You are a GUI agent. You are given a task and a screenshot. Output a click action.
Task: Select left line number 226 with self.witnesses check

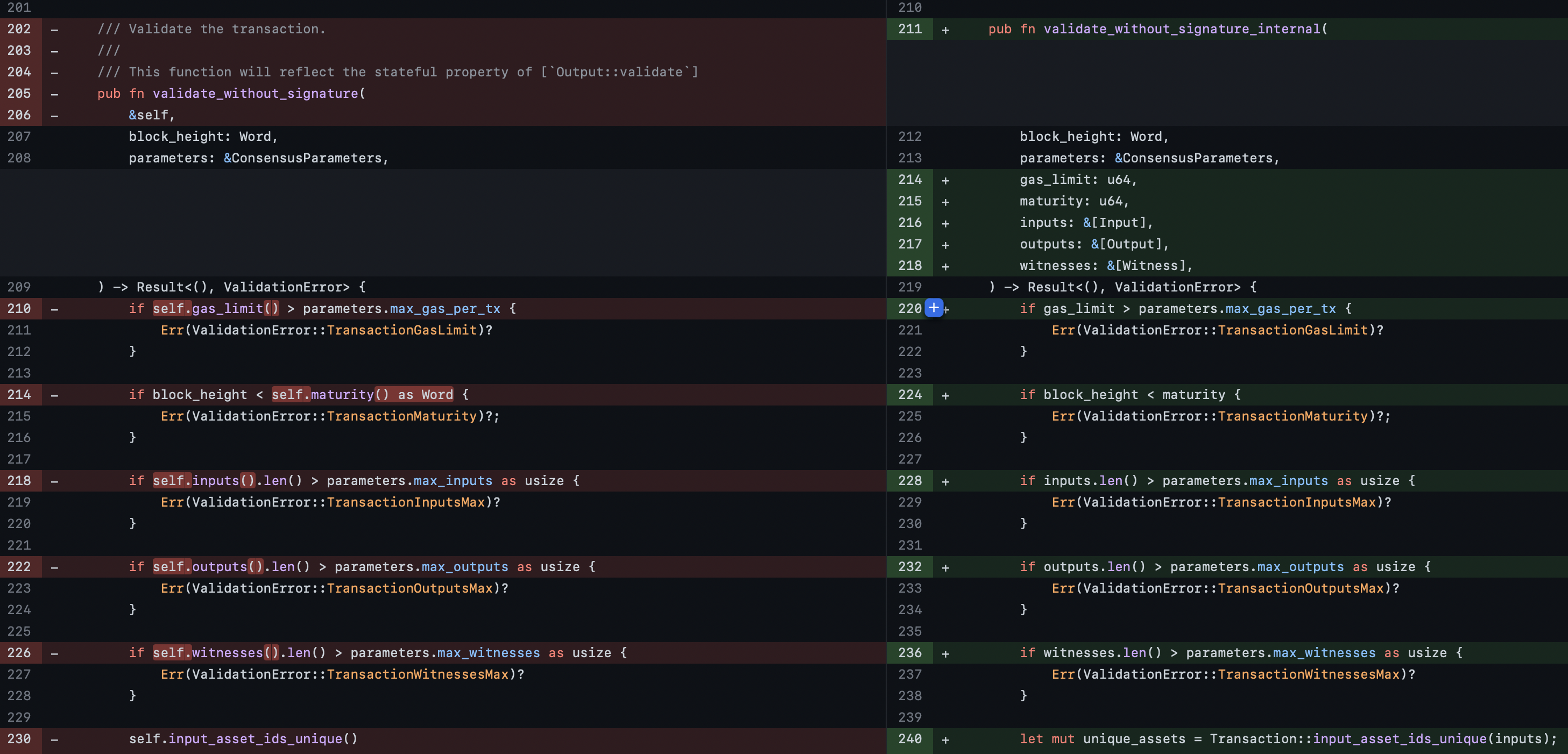pyautogui.click(x=19, y=653)
